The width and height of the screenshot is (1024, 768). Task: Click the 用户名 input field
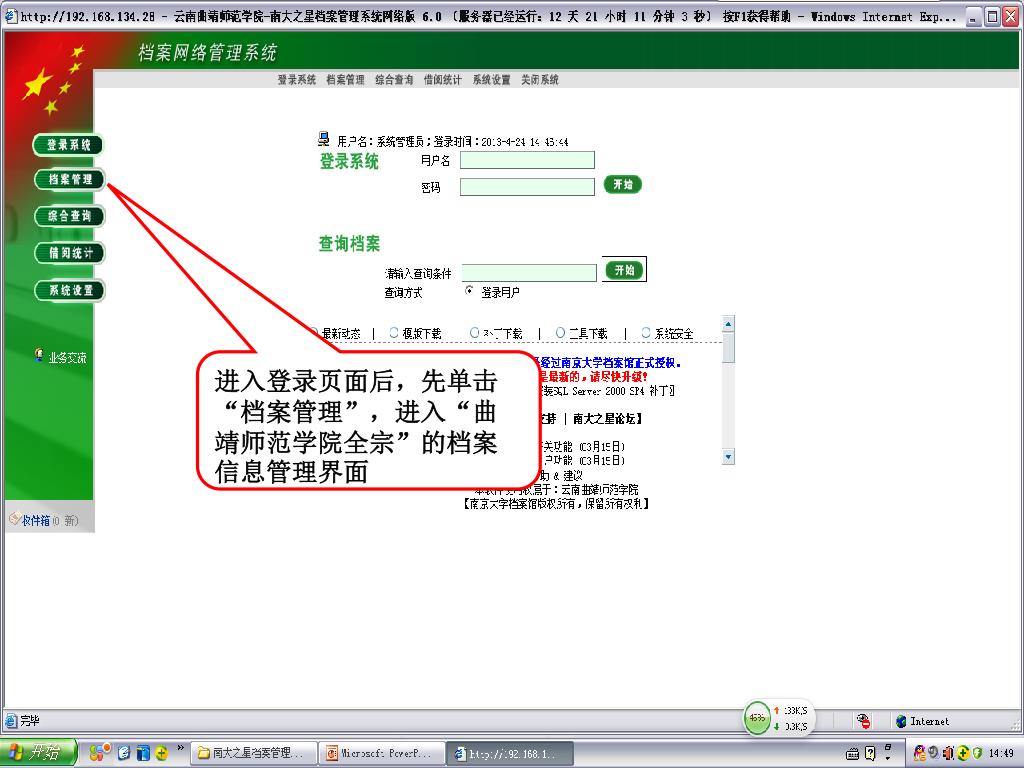click(528, 160)
